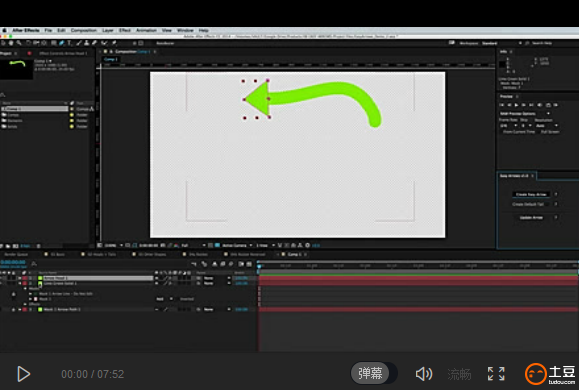579x390 pixels.
Task: Click the Update Arrow button
Action: tap(531, 218)
